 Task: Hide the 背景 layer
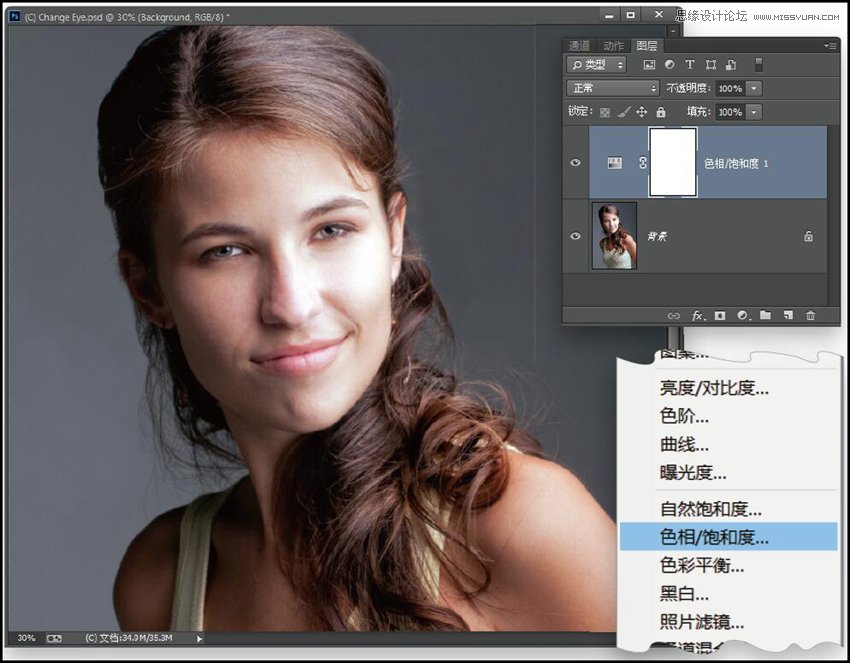tap(575, 236)
